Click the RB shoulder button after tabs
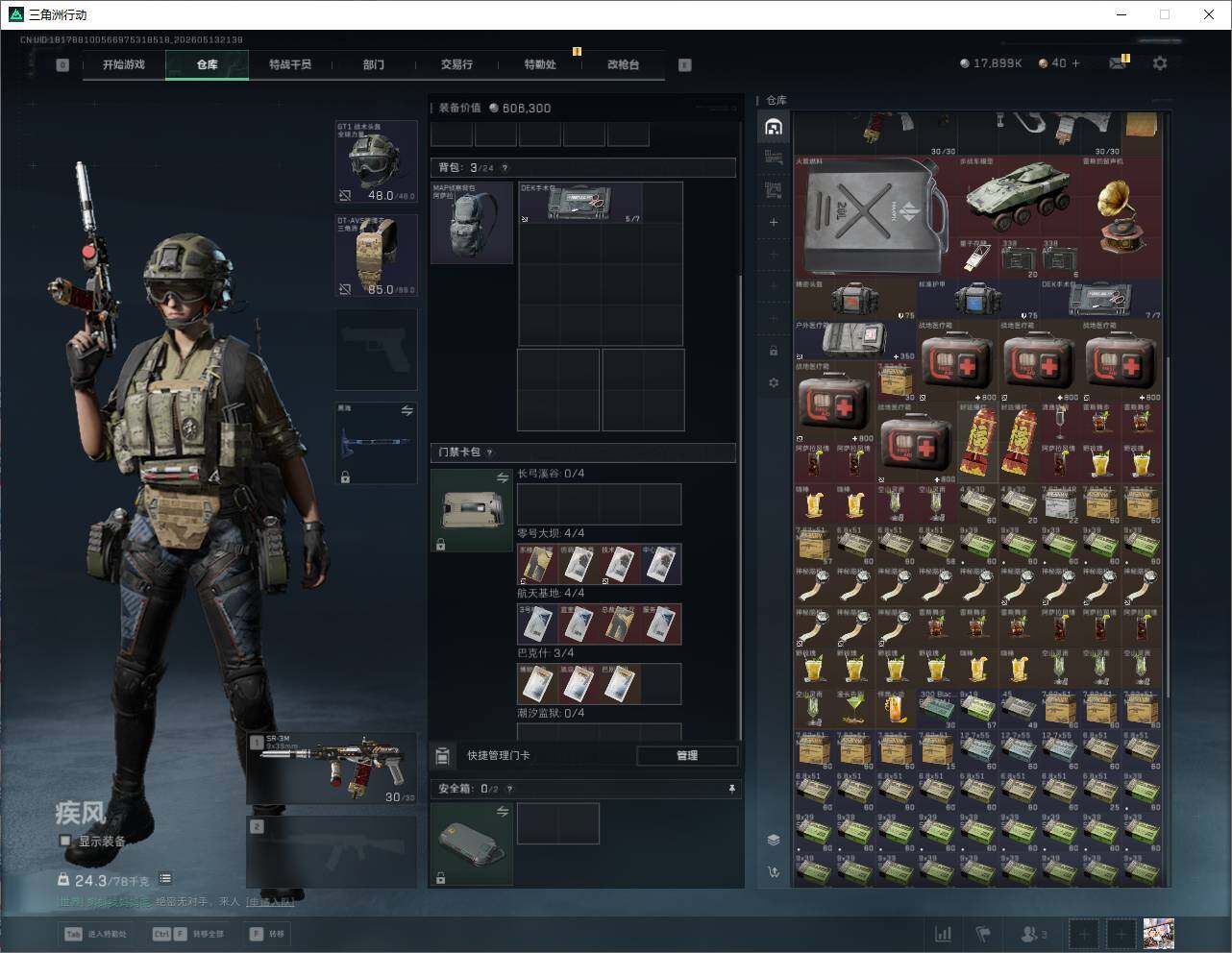Screen dimensions: 1232x953 (685, 65)
